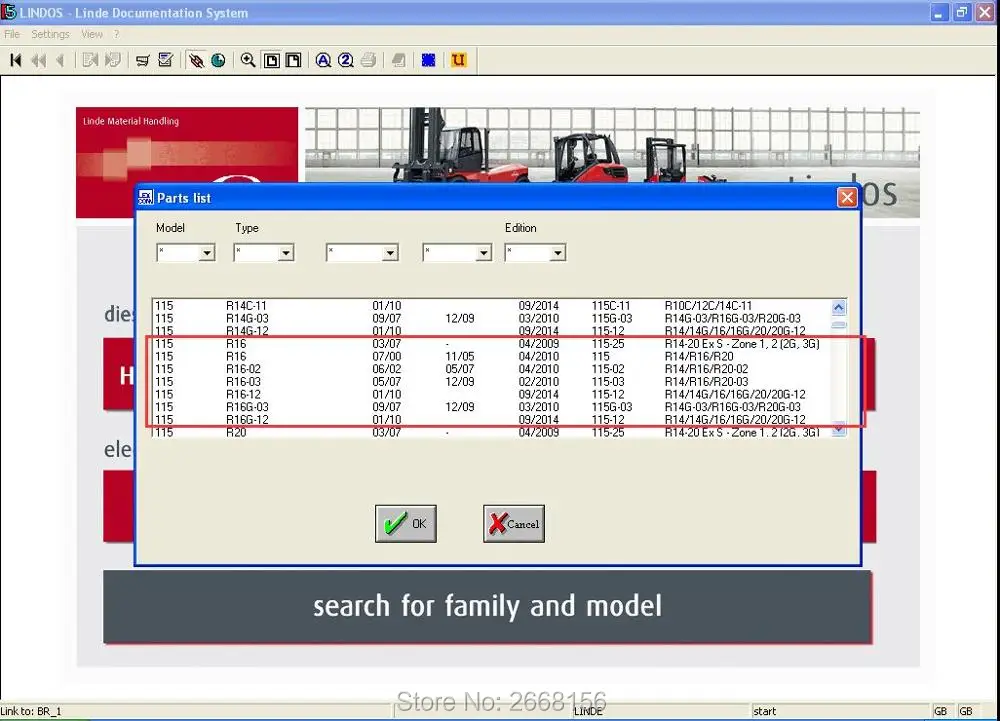Click the chain link toolbar icon
Screen dimensions: 1000x721
[196, 61]
